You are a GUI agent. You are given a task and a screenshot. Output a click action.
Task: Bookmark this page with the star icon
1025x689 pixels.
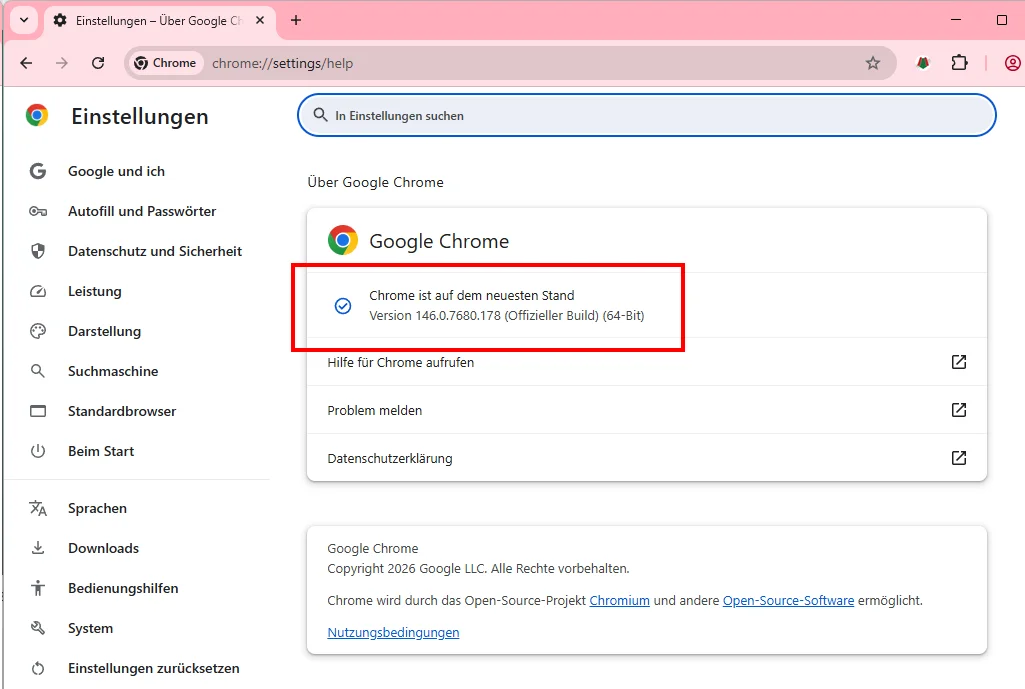873,63
